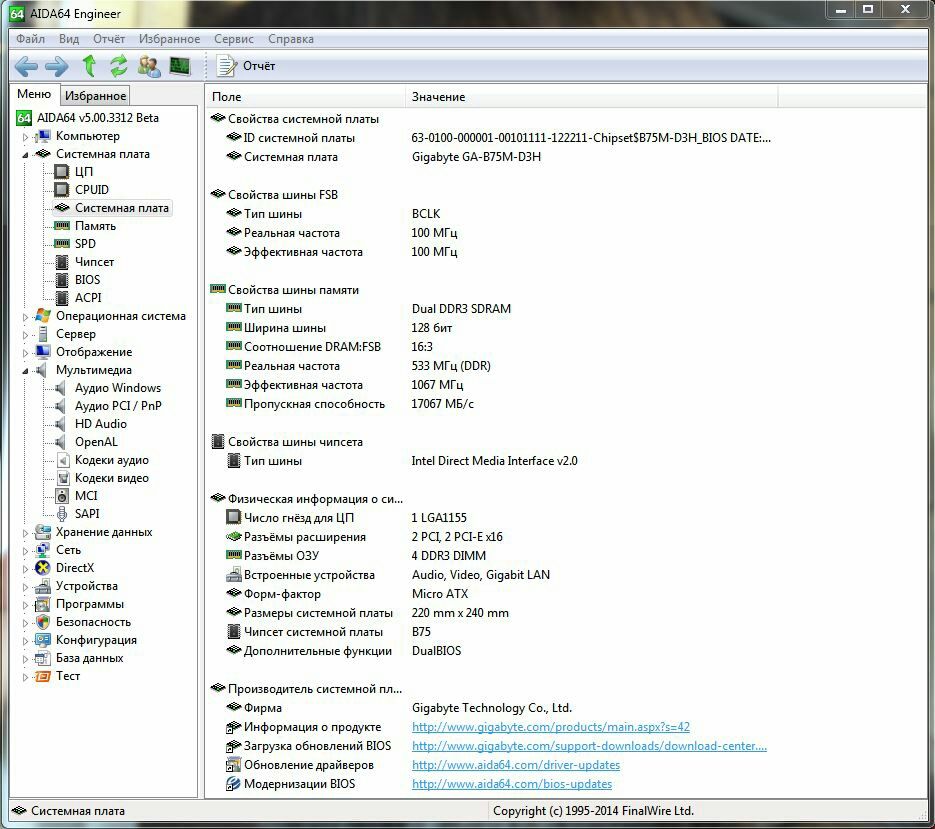
Task: Click the Аудио Windows speaker icon
Action: click(x=61, y=388)
